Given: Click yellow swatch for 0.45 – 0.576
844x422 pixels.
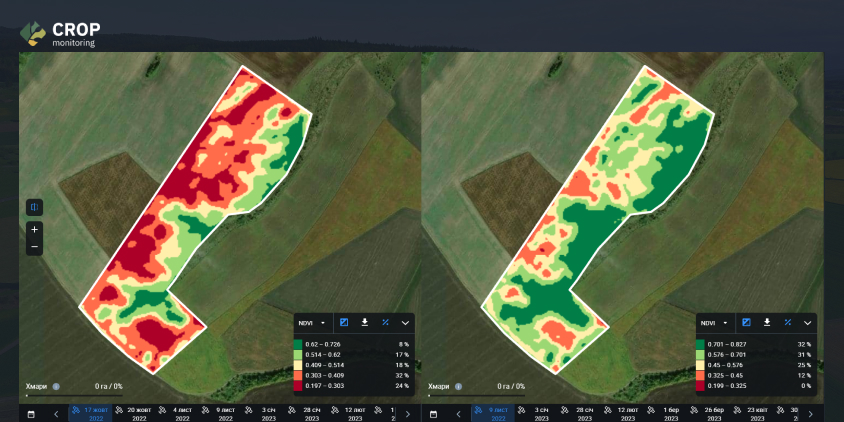Looking at the screenshot, I should (700, 365).
